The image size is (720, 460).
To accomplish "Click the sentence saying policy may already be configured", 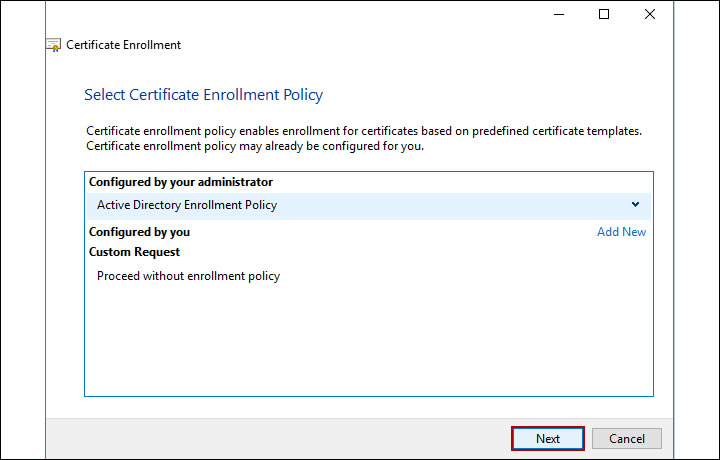I will (x=255, y=146).
